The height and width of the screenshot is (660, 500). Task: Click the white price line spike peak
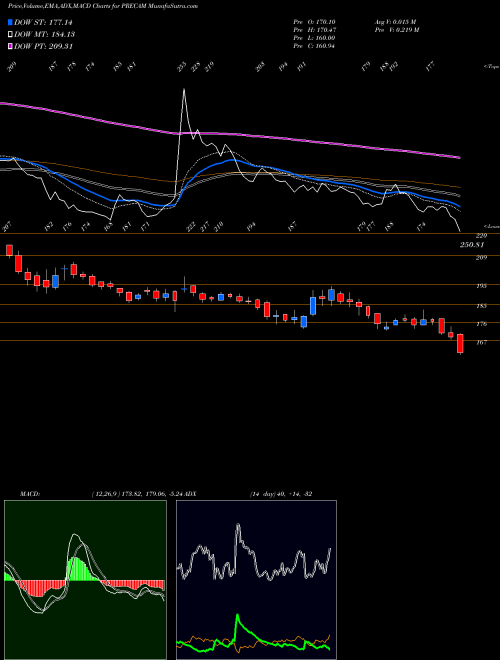point(184,90)
